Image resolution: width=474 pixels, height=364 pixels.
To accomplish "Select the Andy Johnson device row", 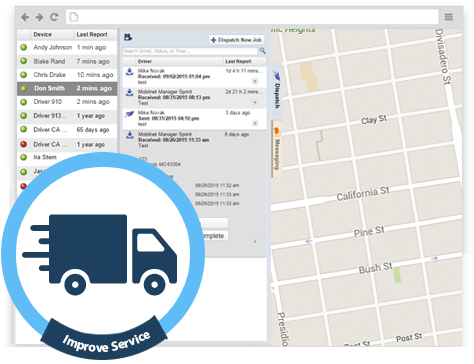I will point(67,47).
